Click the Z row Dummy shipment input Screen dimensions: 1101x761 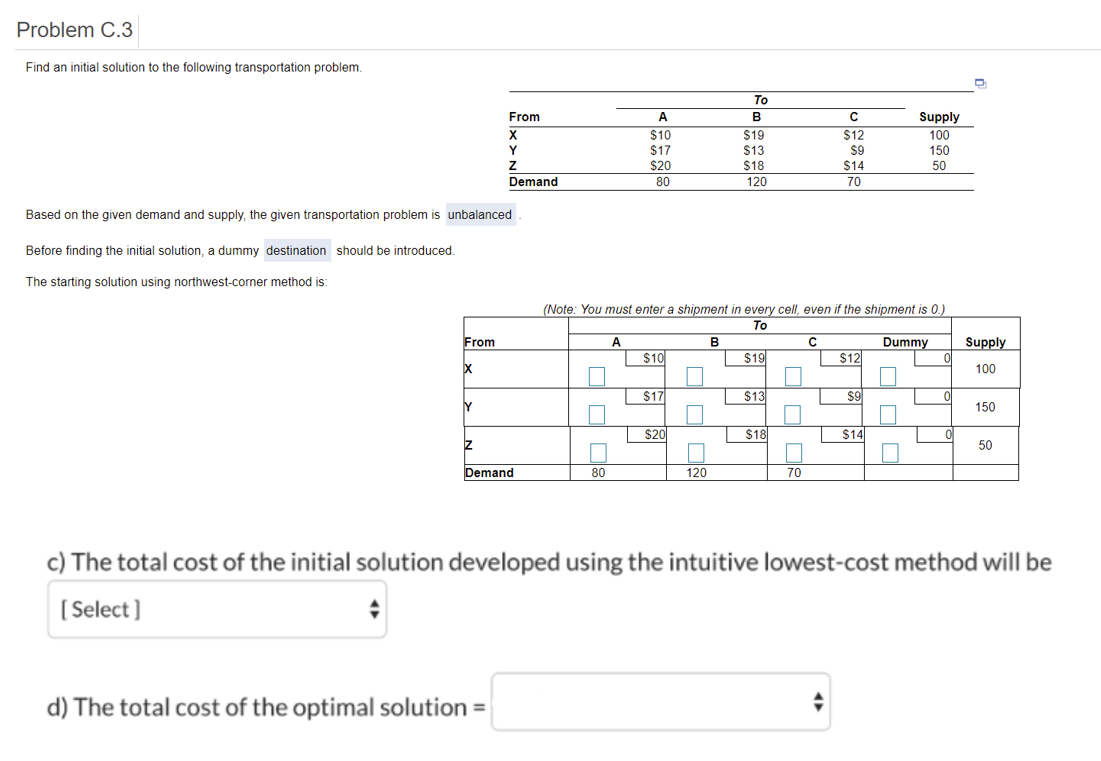(888, 452)
